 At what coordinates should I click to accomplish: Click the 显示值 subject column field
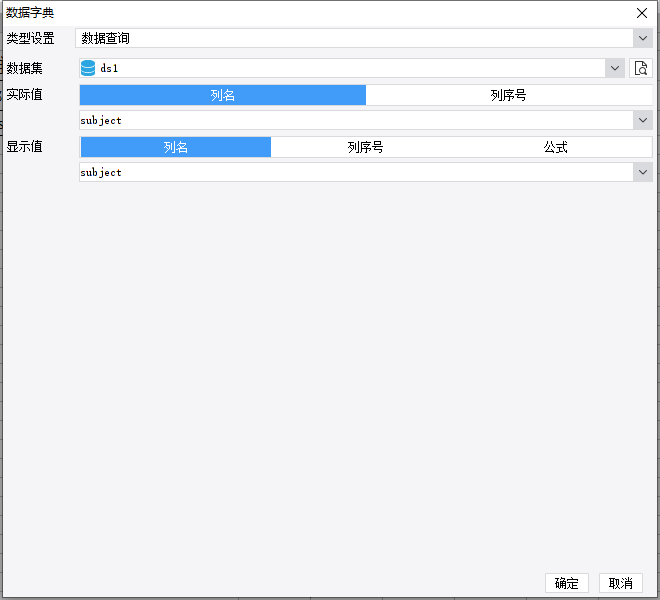pos(350,172)
